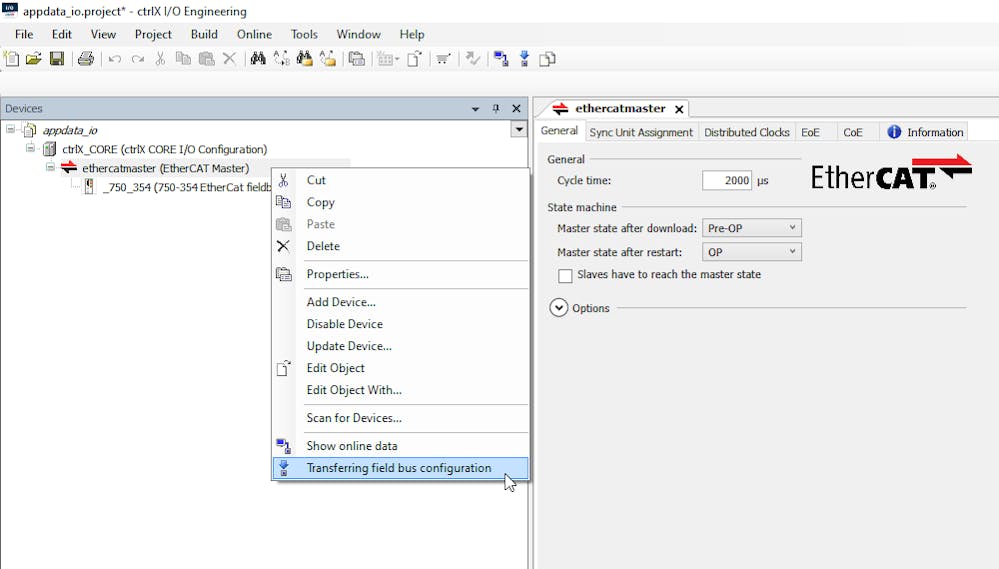Open the Tools menu
Screen dimensions: 999x569
[304, 34]
